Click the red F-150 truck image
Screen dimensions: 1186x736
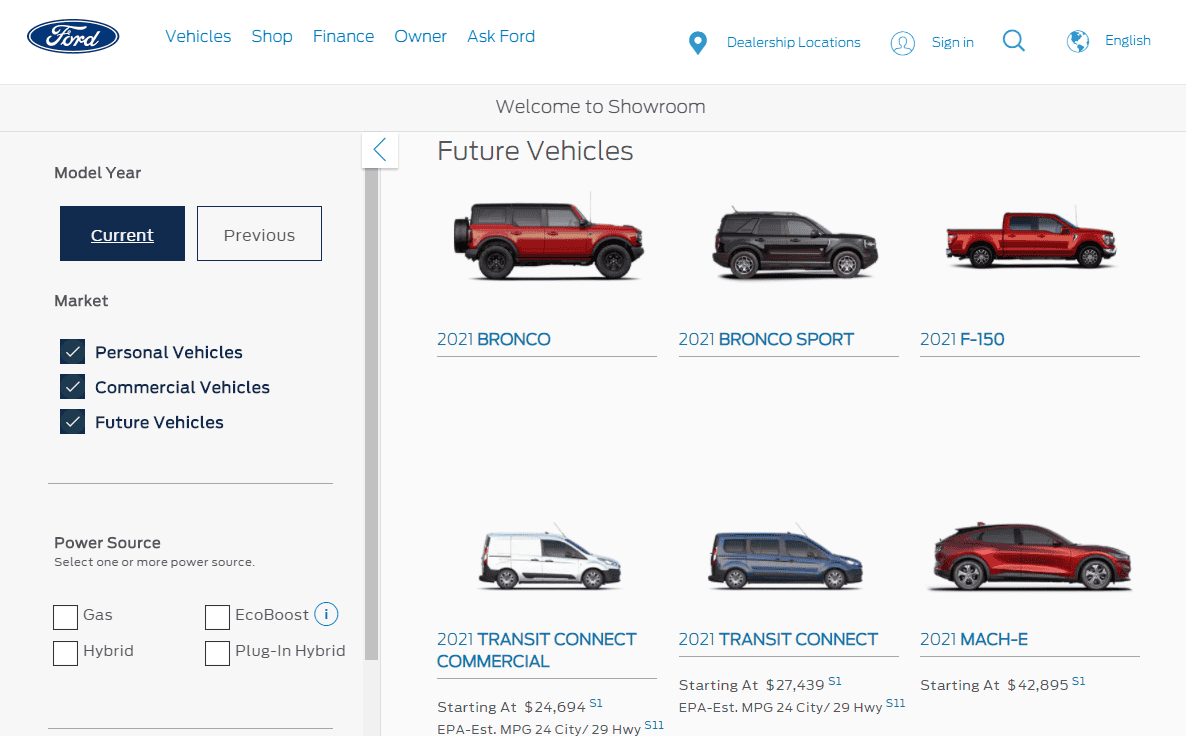point(1031,239)
